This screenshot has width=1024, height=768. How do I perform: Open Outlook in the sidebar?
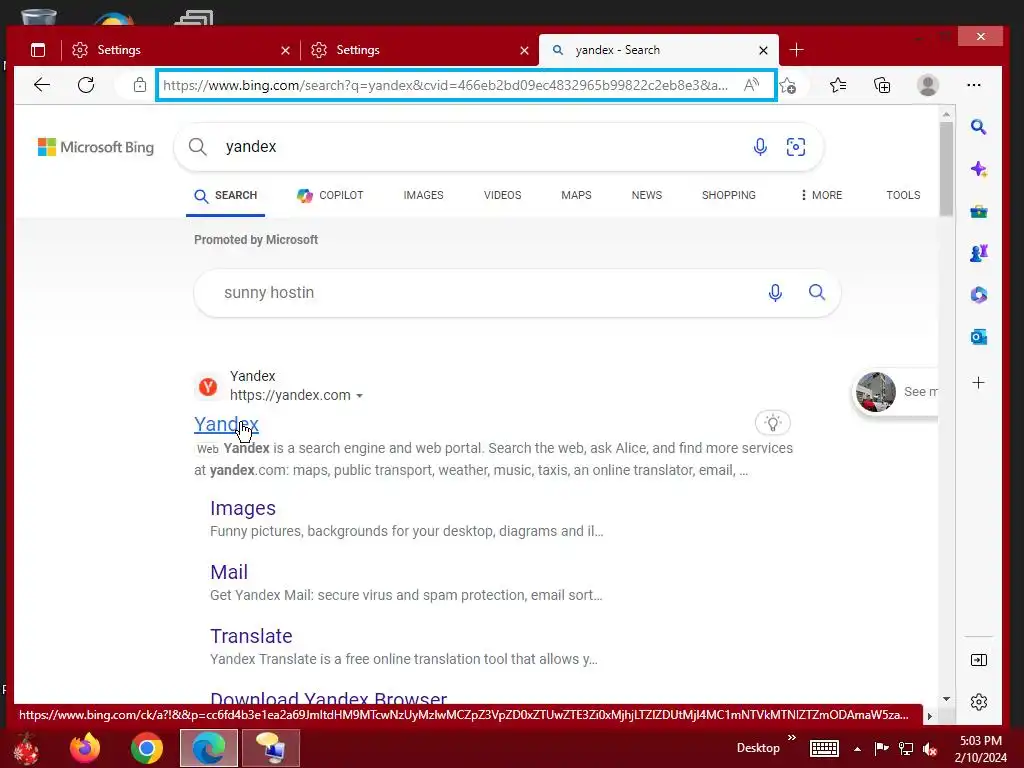(x=978, y=337)
